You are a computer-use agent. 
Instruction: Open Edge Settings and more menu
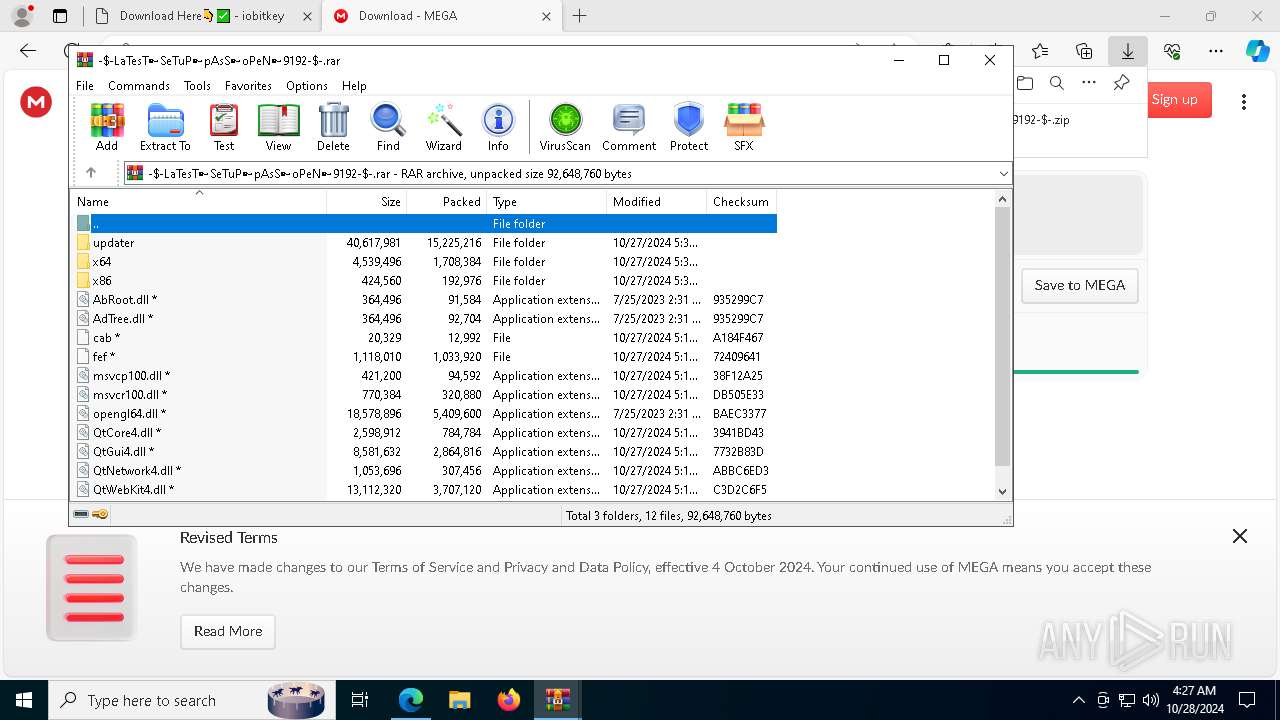tap(1216, 51)
